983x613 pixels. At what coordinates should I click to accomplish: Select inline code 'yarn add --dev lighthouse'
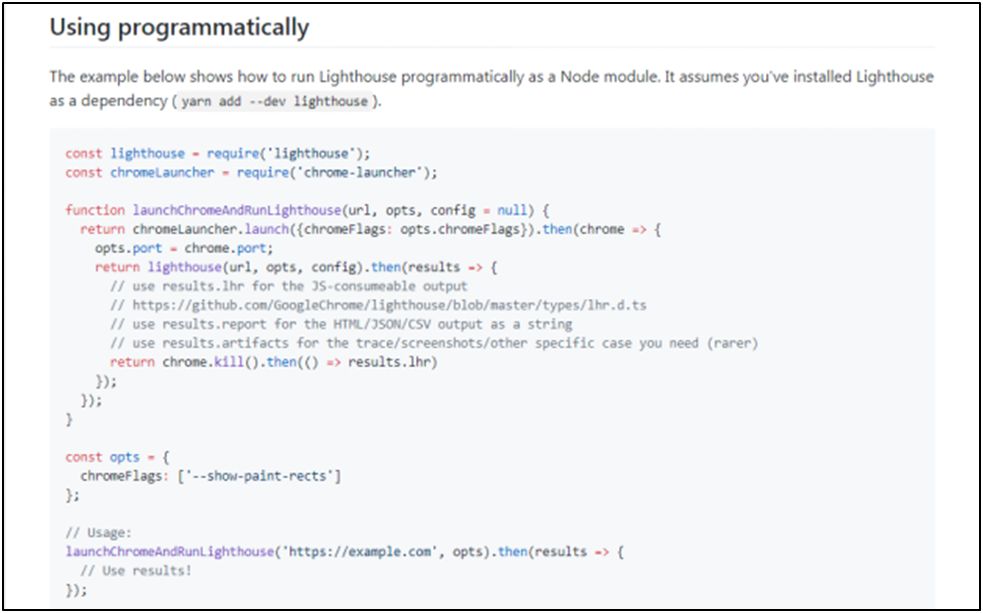[275, 102]
